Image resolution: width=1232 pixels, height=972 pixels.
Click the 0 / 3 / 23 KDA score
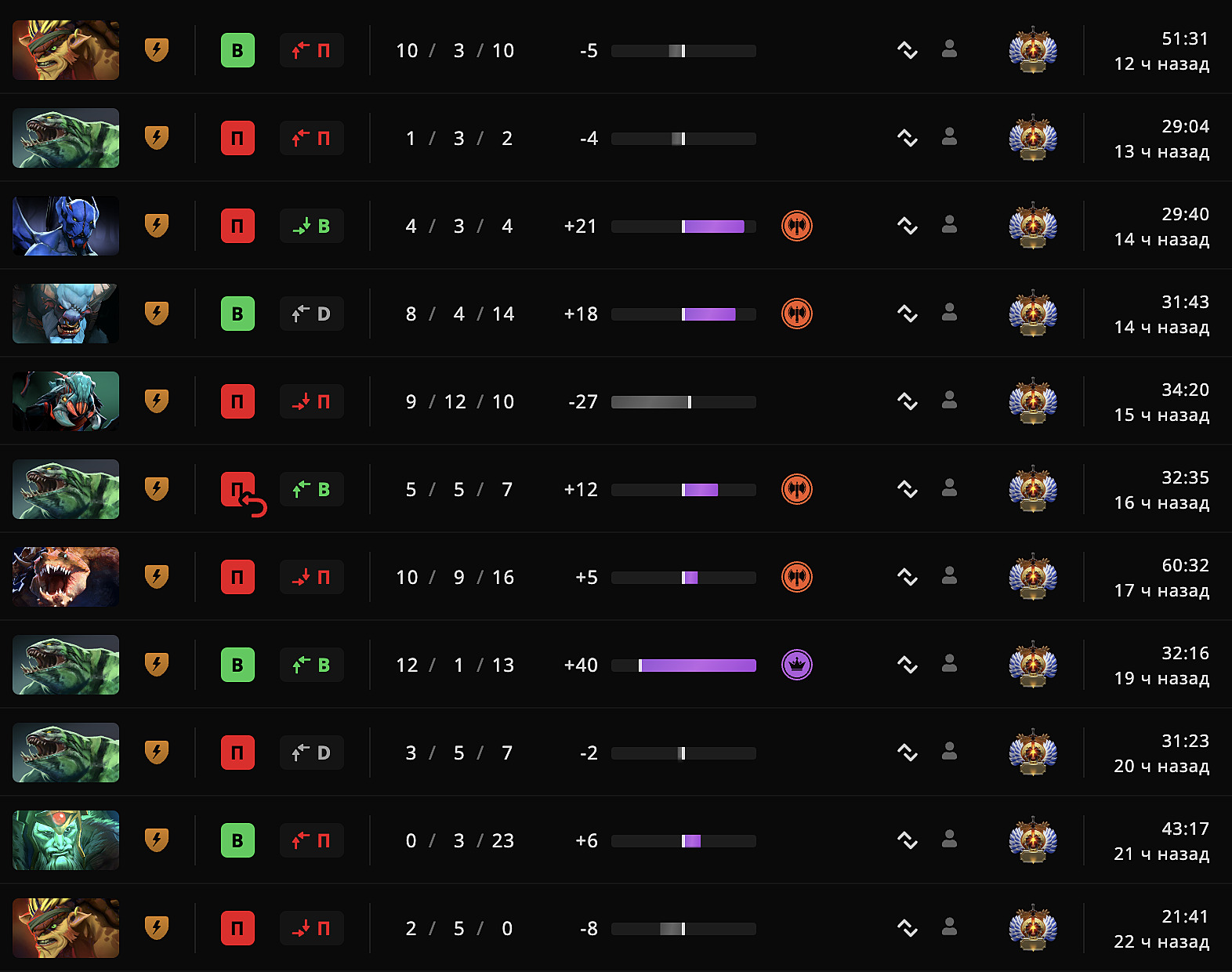click(459, 840)
